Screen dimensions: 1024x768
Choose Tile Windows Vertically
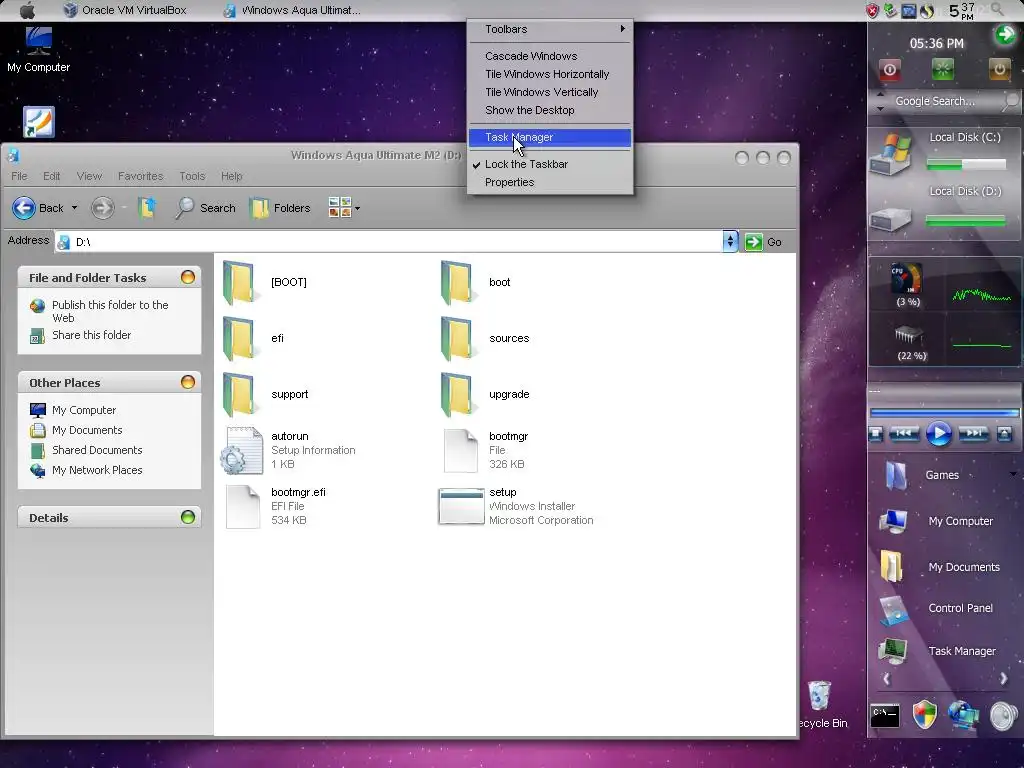point(550,92)
